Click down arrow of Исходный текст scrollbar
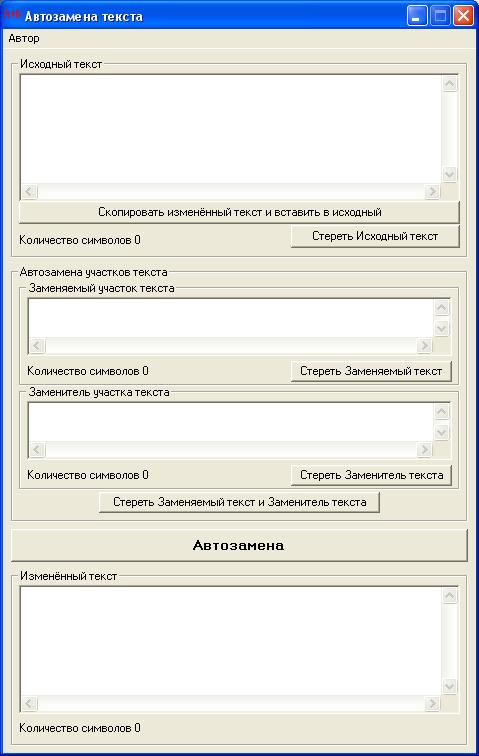 click(450, 175)
